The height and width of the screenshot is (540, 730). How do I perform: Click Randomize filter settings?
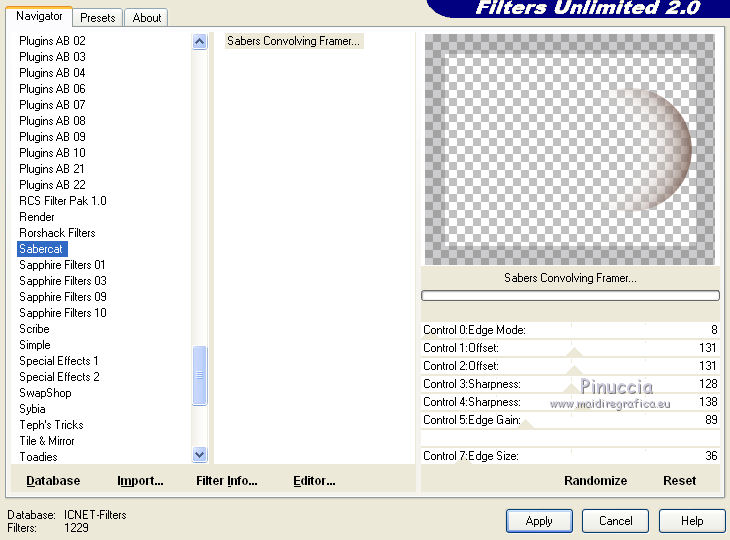click(x=595, y=480)
